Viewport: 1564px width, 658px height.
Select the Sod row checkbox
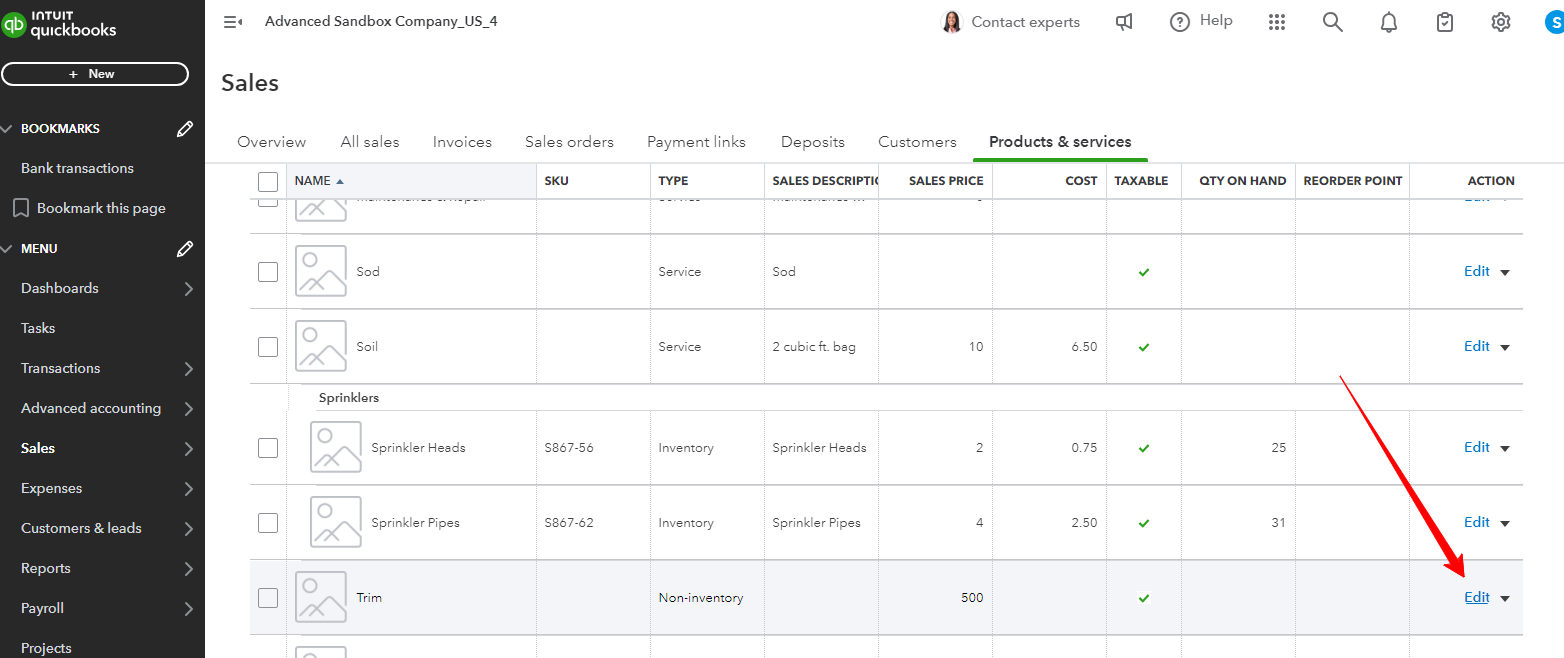pos(268,272)
